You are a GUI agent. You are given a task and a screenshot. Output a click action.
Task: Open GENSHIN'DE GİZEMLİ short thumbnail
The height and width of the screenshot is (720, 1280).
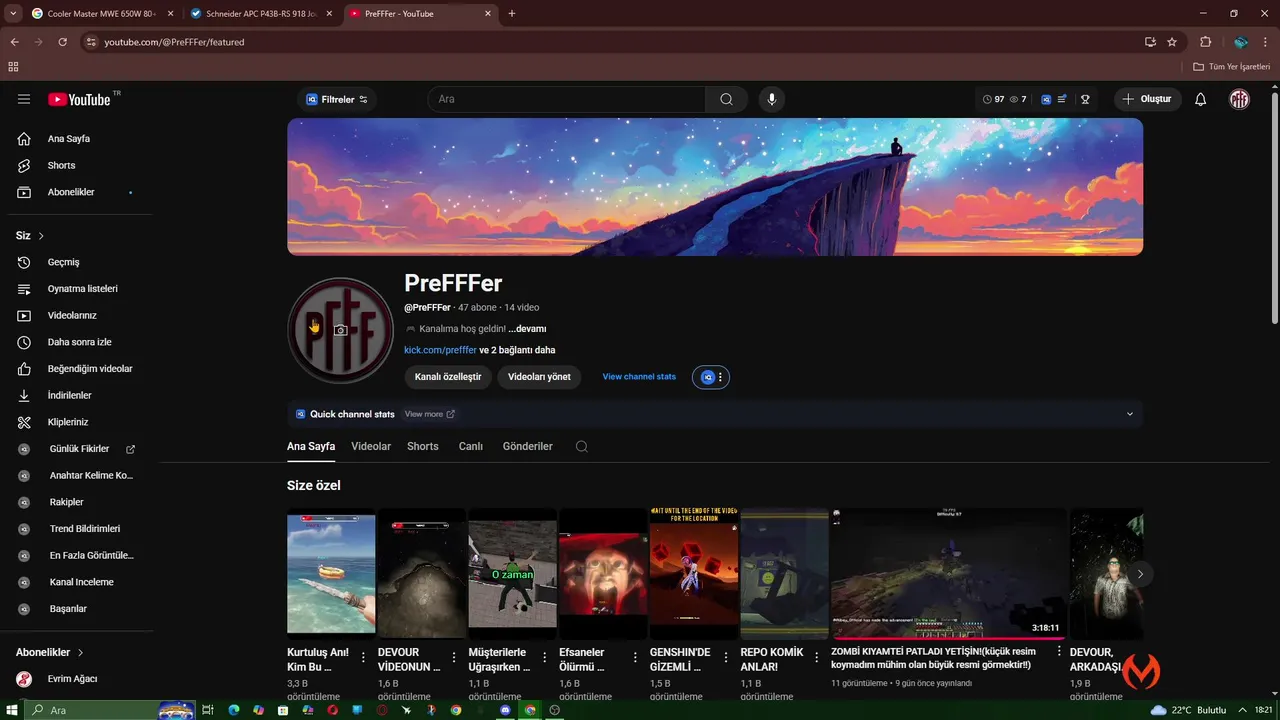click(x=694, y=574)
